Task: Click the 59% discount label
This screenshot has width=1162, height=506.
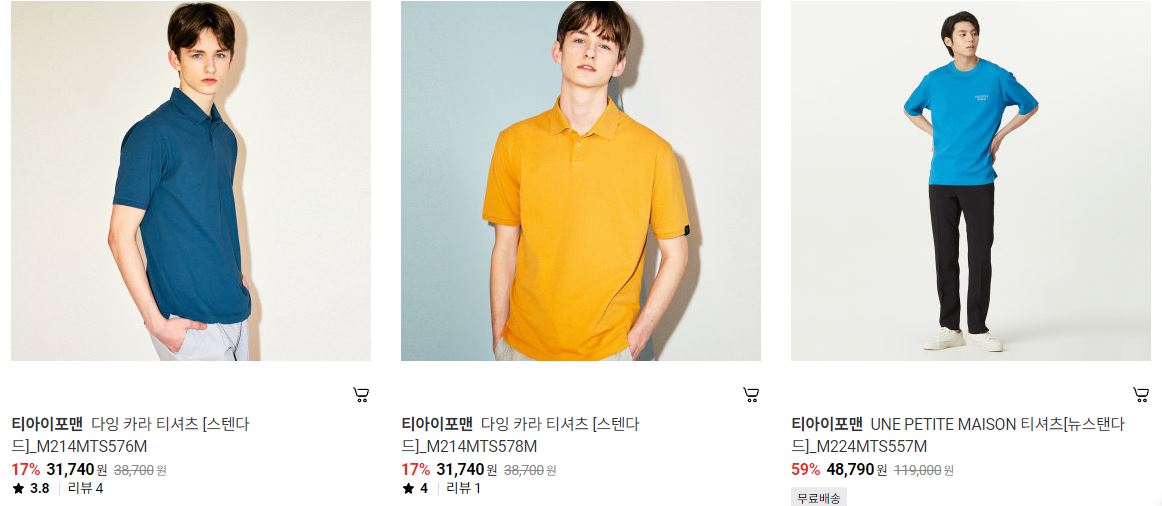Action: pyautogui.click(x=806, y=470)
